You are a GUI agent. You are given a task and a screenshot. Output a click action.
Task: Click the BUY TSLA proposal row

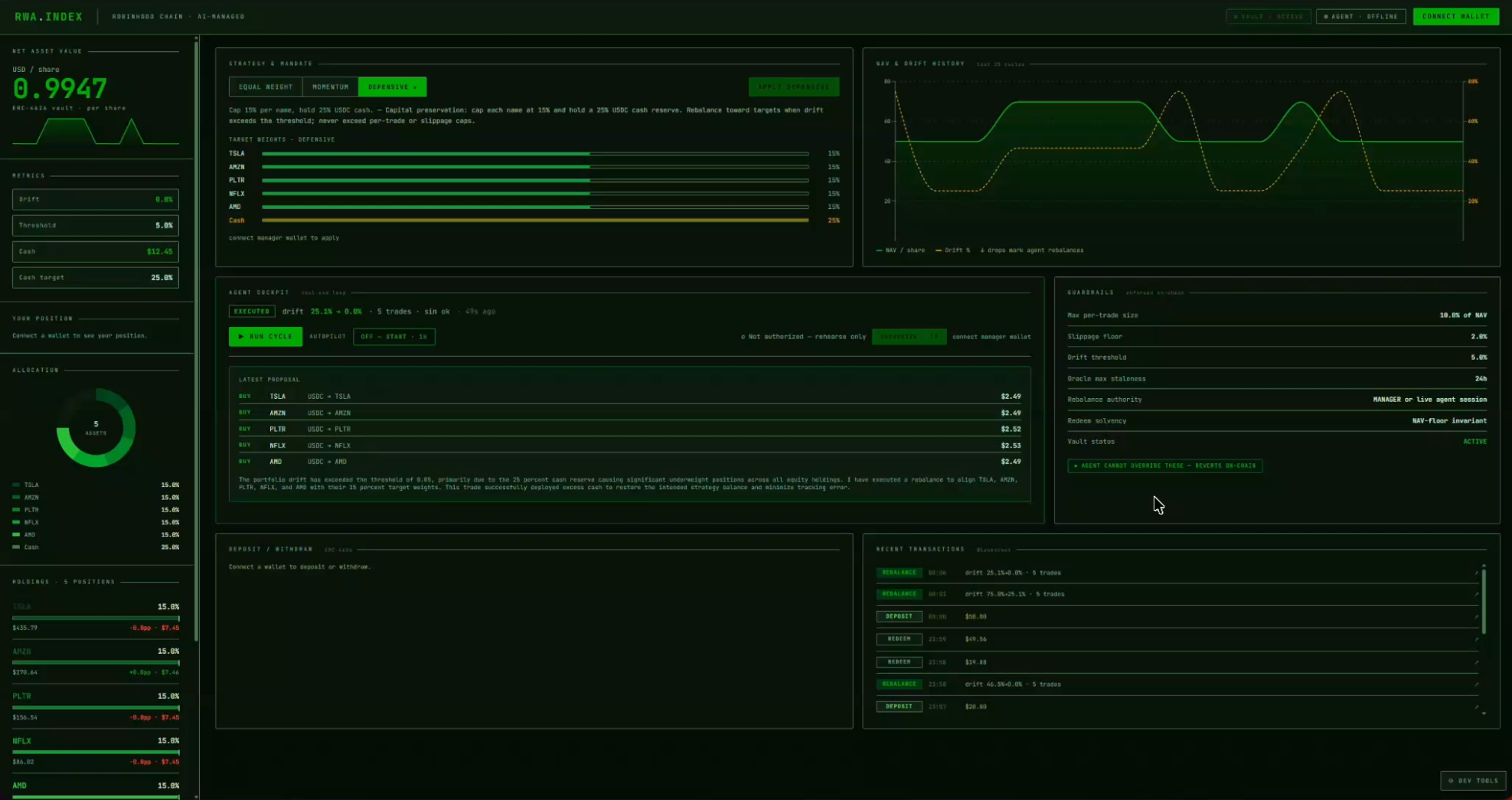pos(629,397)
